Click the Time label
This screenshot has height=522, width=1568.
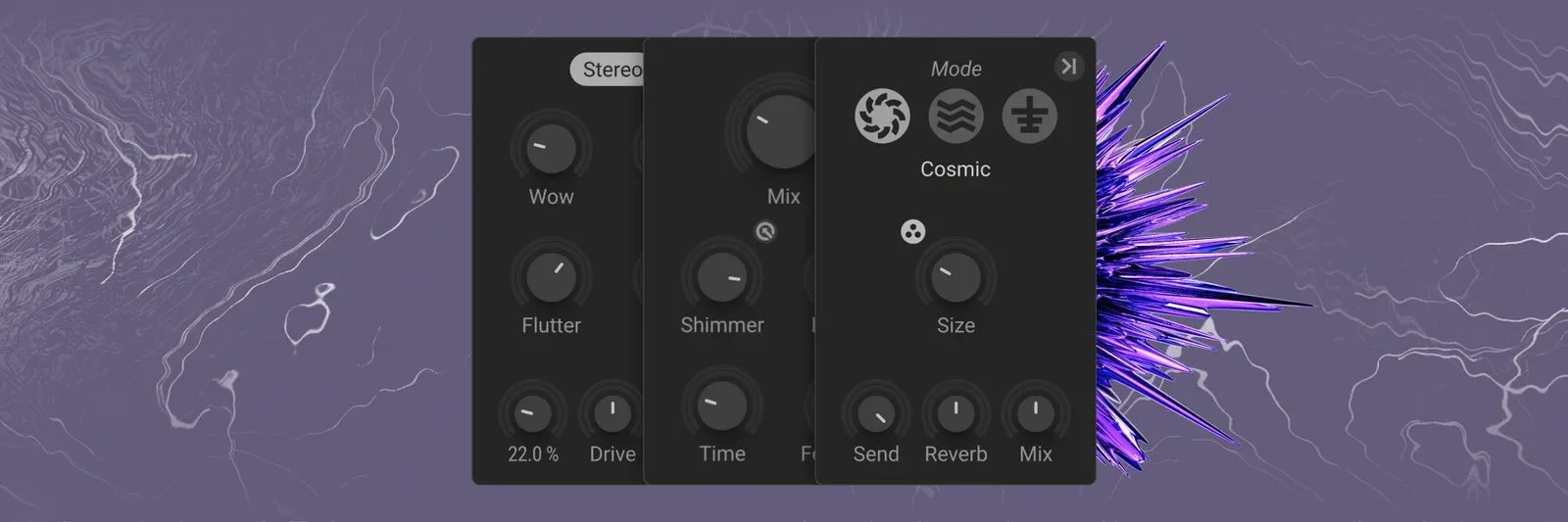coord(722,454)
